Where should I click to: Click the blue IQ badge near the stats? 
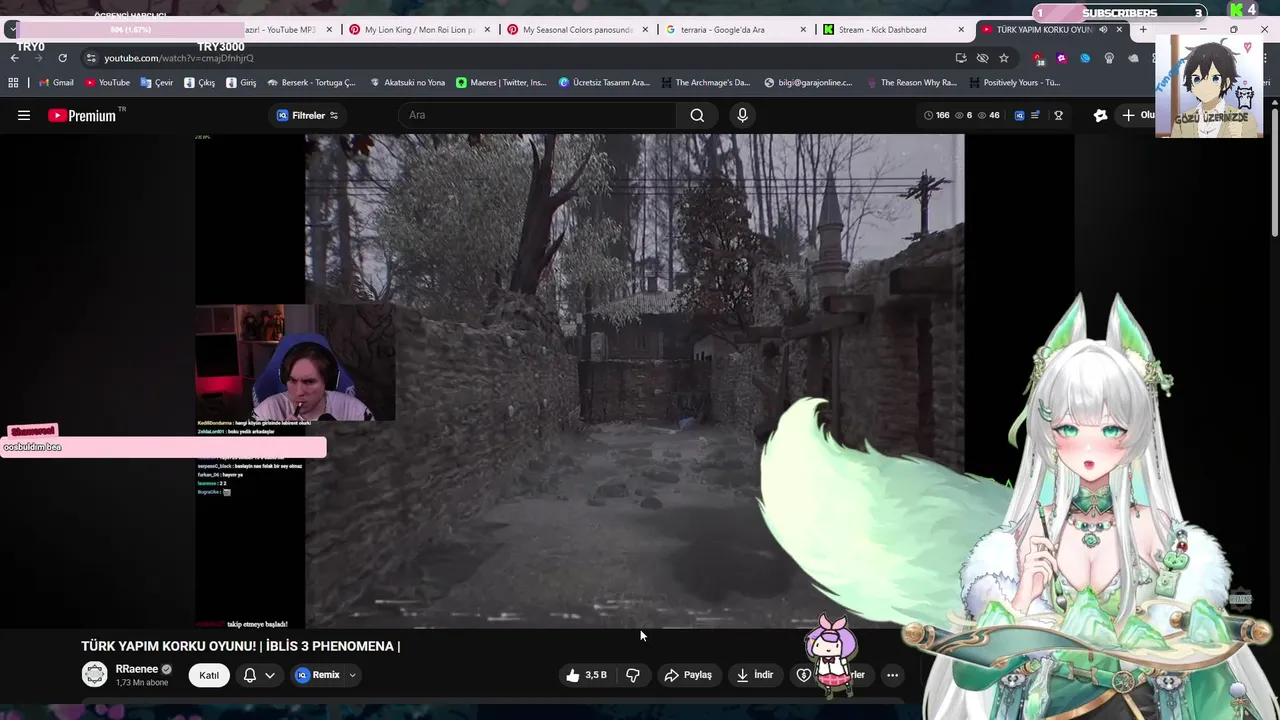[1019, 115]
